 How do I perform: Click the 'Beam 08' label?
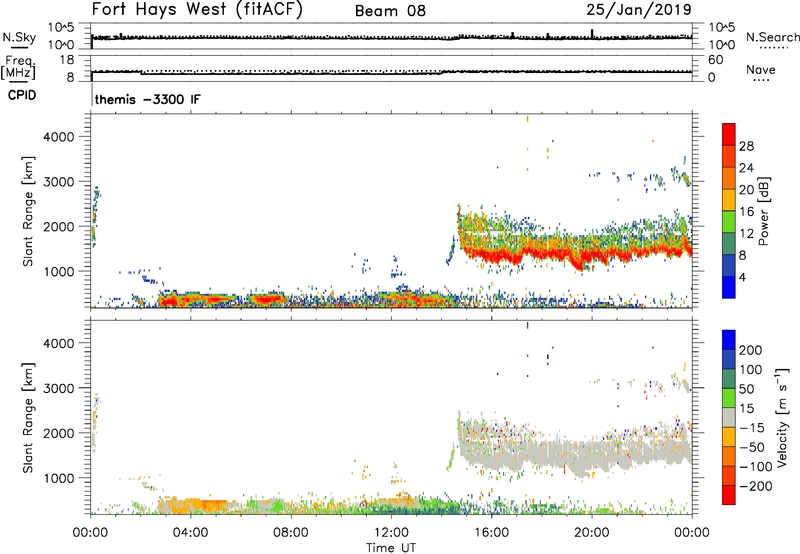point(390,11)
